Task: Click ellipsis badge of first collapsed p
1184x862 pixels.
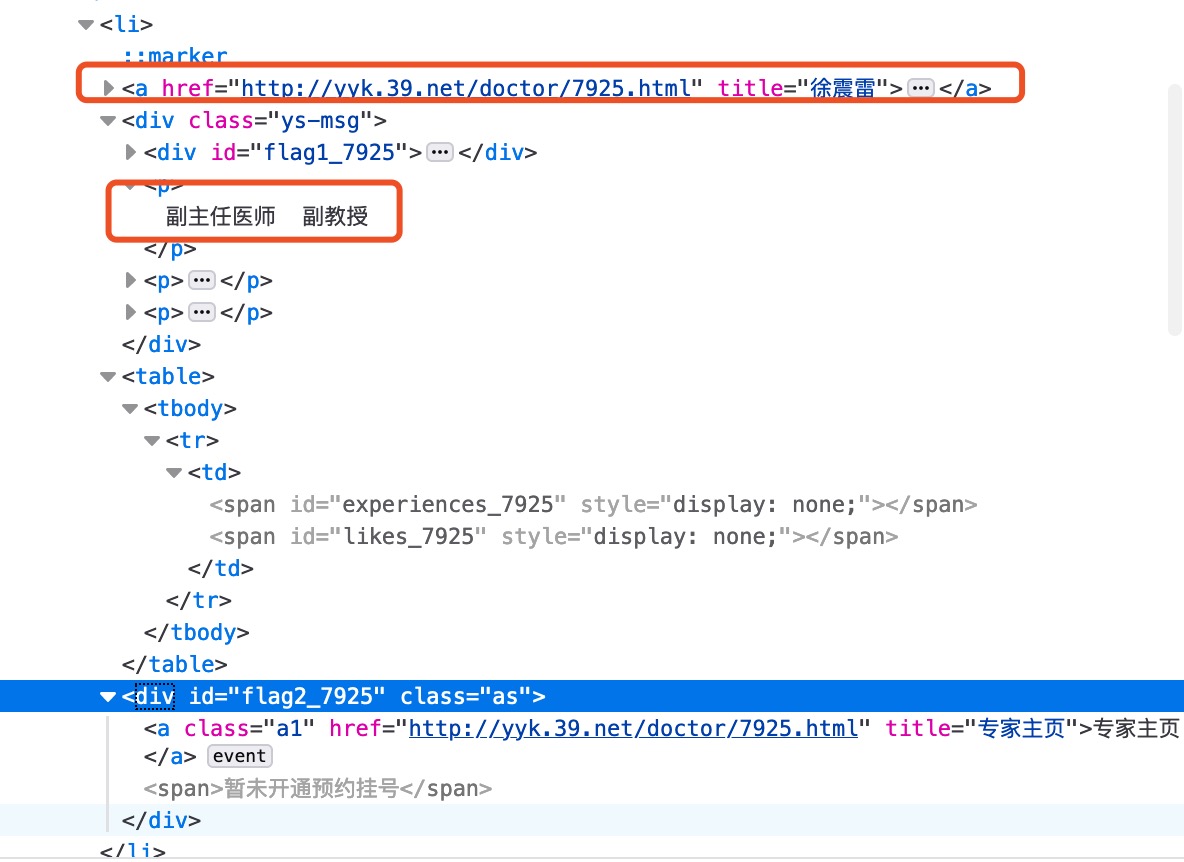Action: pyautogui.click(x=202, y=281)
